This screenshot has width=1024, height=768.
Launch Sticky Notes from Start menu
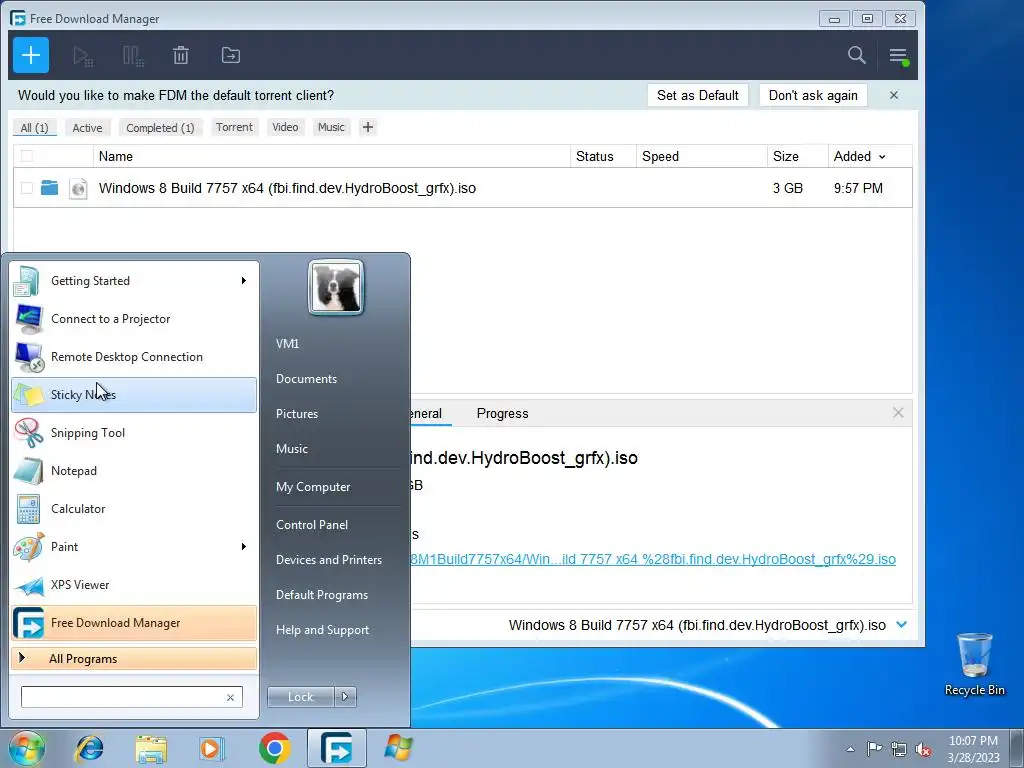point(134,394)
